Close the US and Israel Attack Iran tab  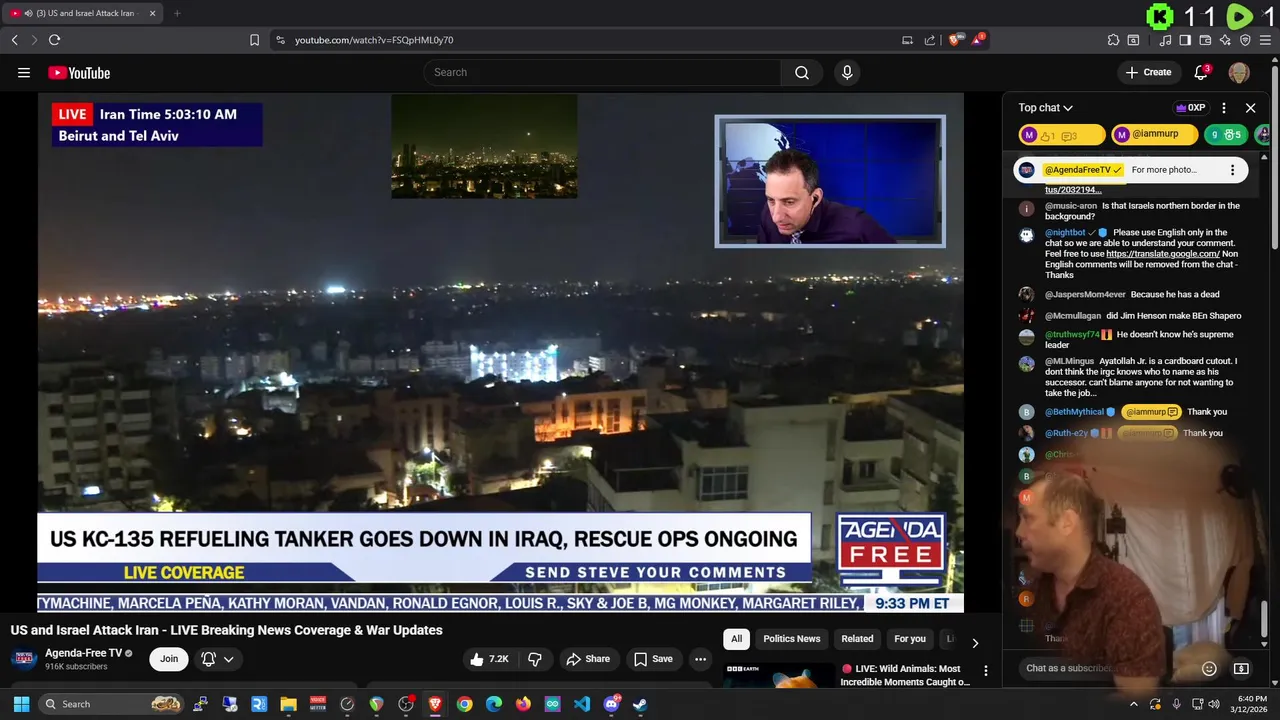[152, 13]
